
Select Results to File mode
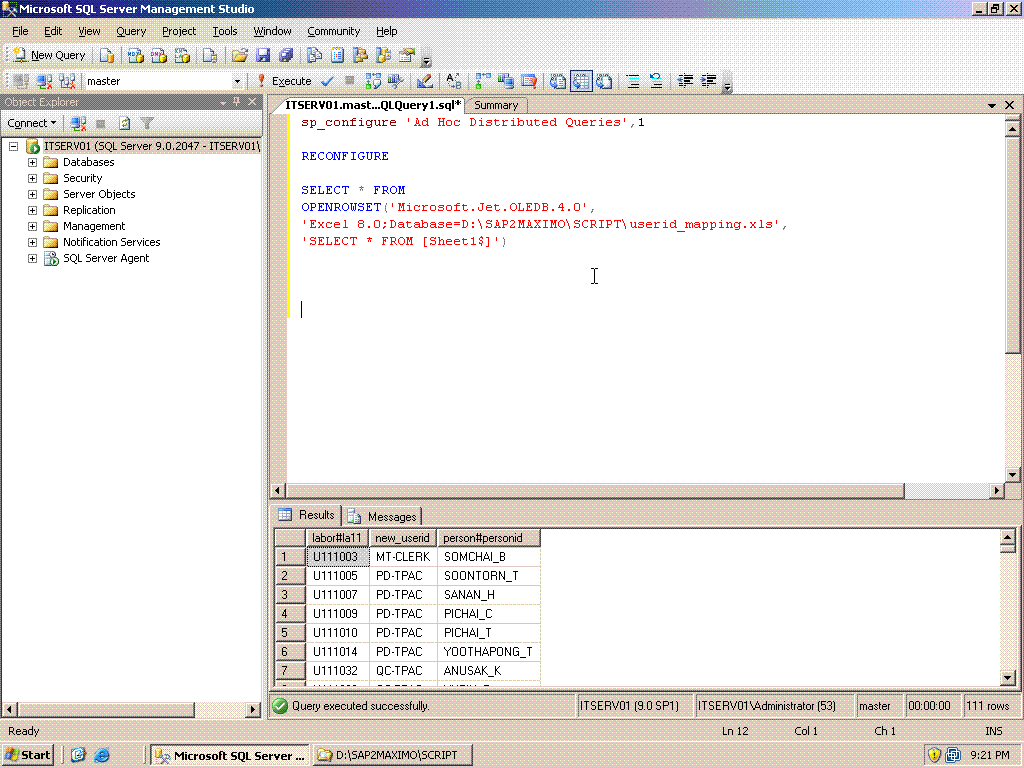[604, 81]
